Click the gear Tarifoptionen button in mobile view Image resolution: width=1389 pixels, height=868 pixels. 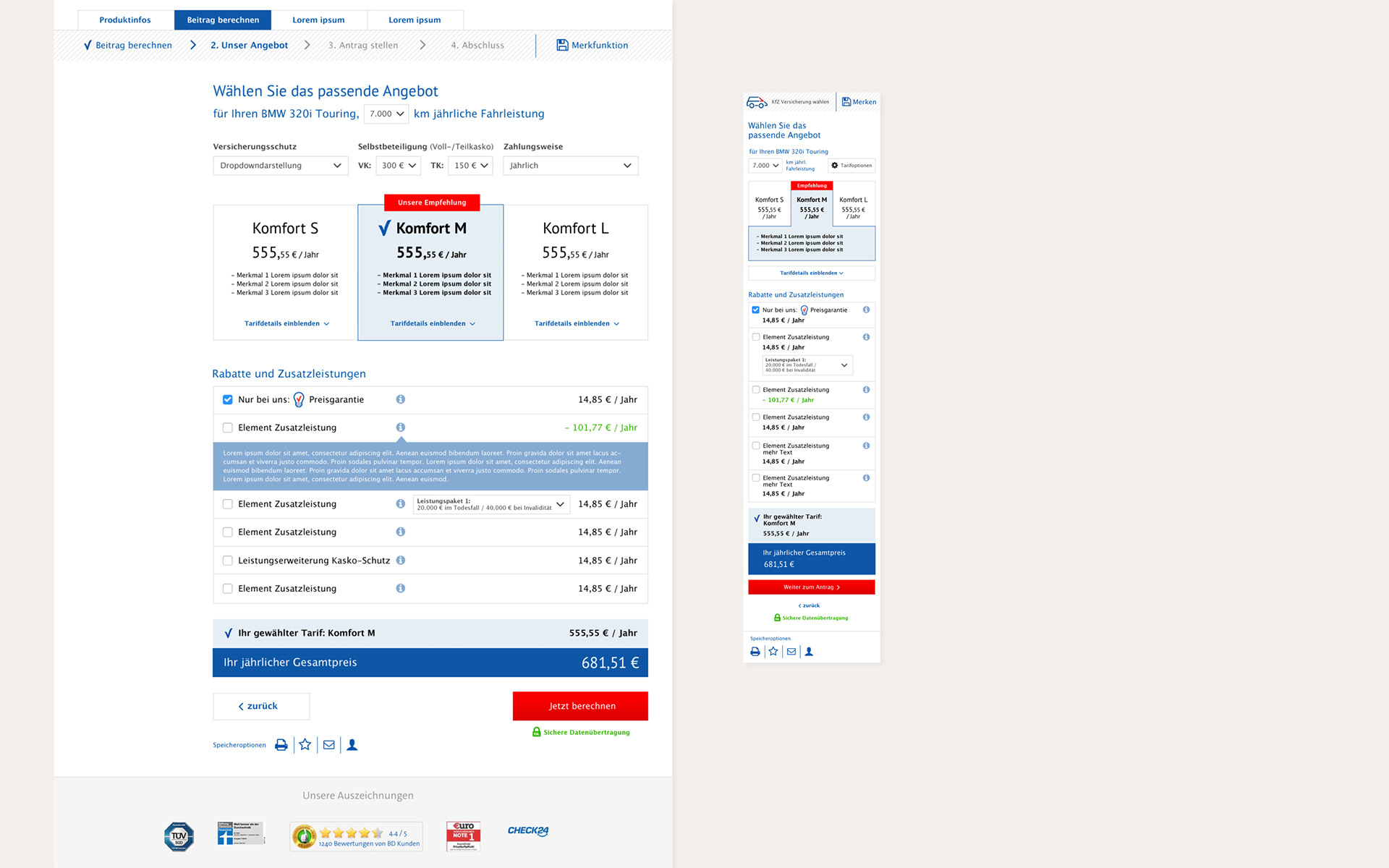[851, 166]
